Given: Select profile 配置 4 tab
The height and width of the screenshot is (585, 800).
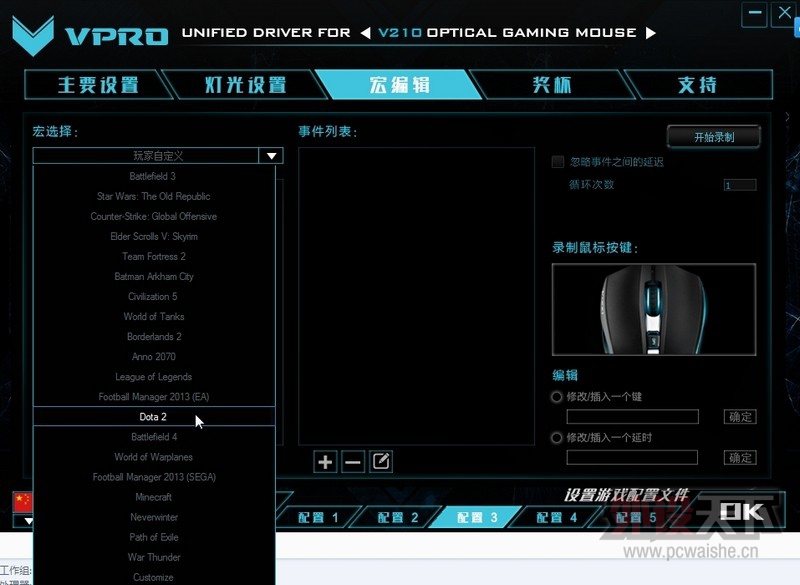Looking at the screenshot, I should (556, 518).
